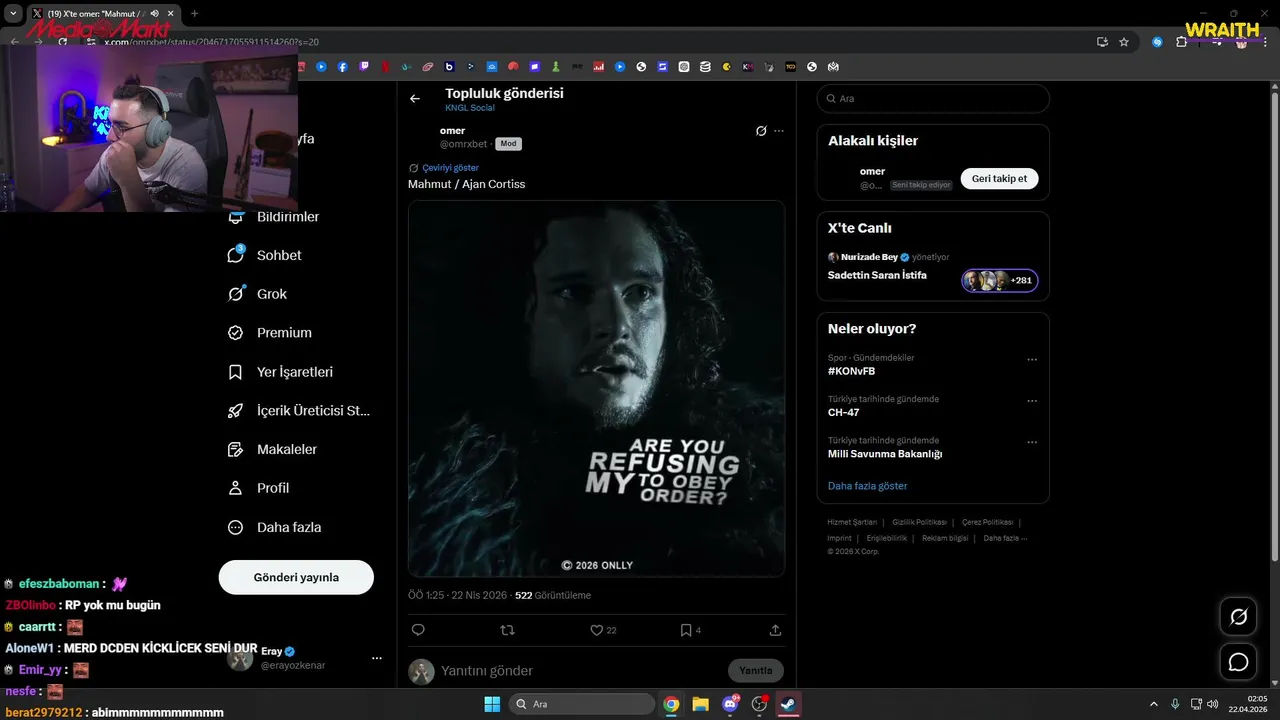Open Windows Start menu
1280x720 pixels.
pyautogui.click(x=492, y=704)
